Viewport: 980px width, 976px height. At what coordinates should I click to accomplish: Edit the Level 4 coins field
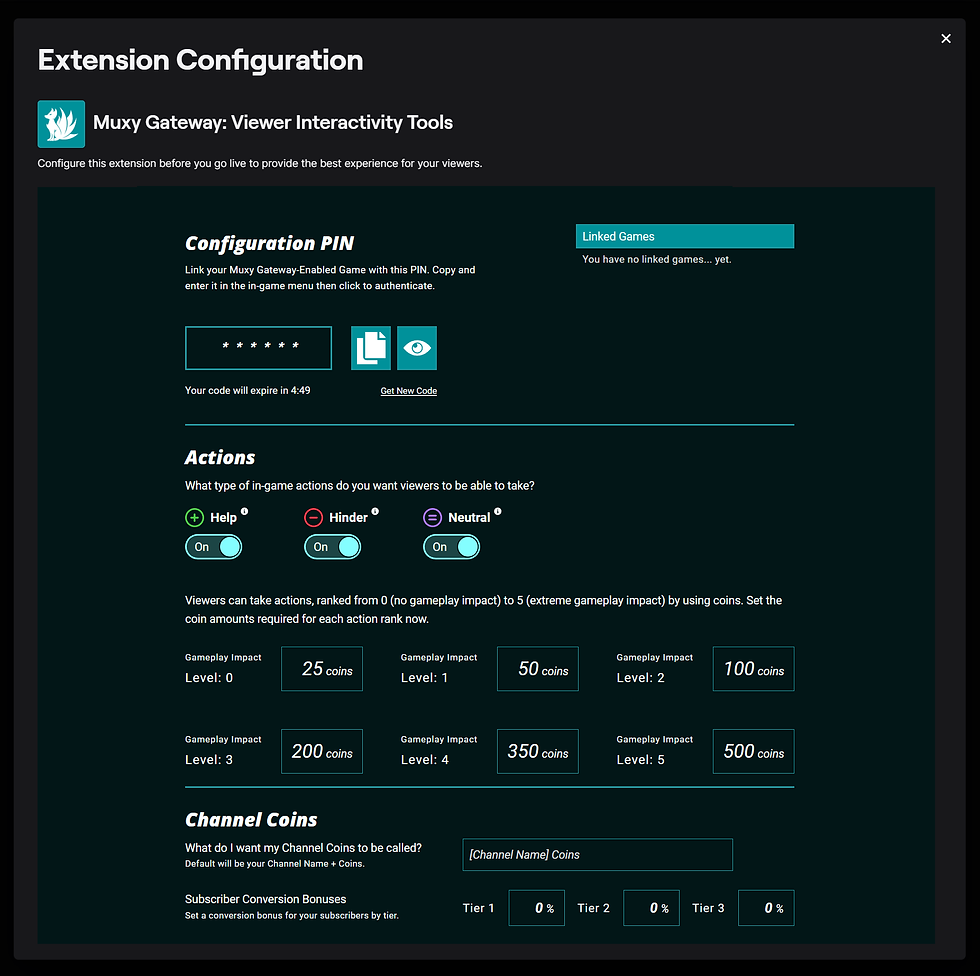pos(538,751)
